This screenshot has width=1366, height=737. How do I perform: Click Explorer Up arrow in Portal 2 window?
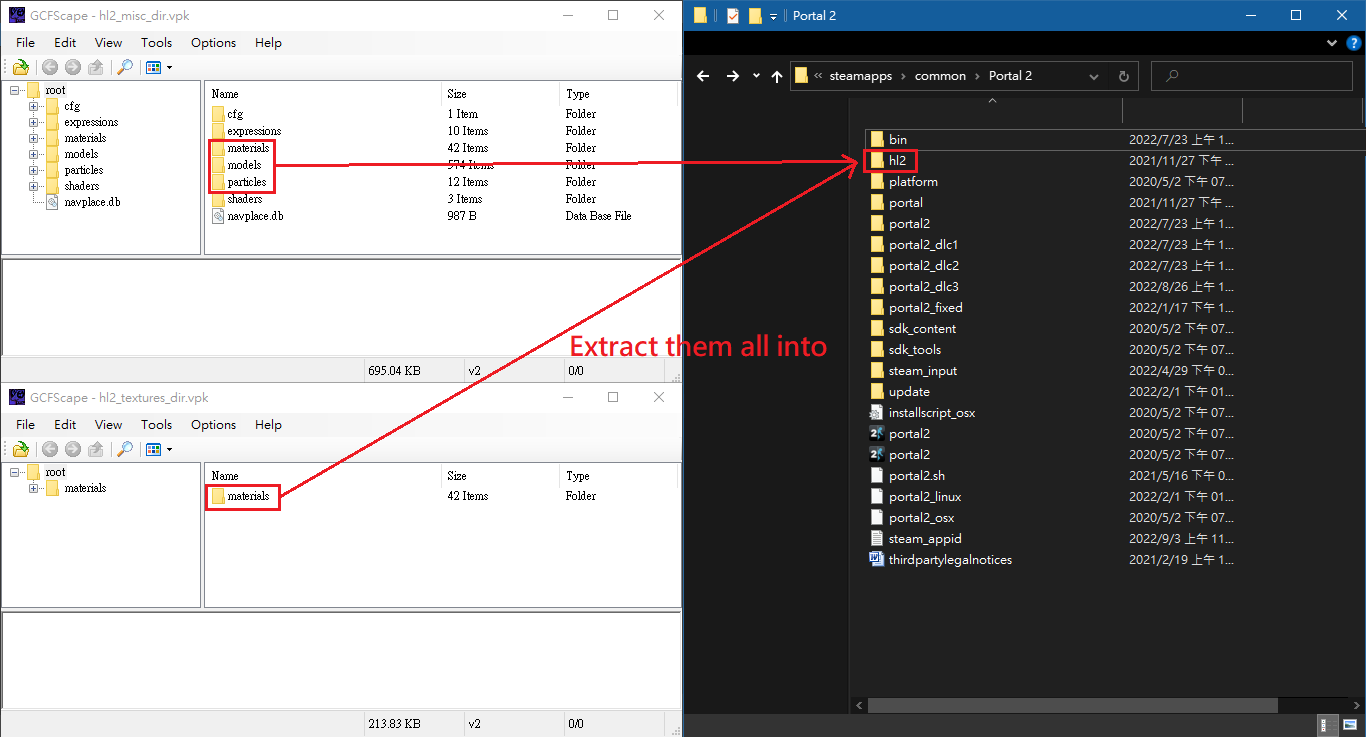pyautogui.click(x=777, y=76)
